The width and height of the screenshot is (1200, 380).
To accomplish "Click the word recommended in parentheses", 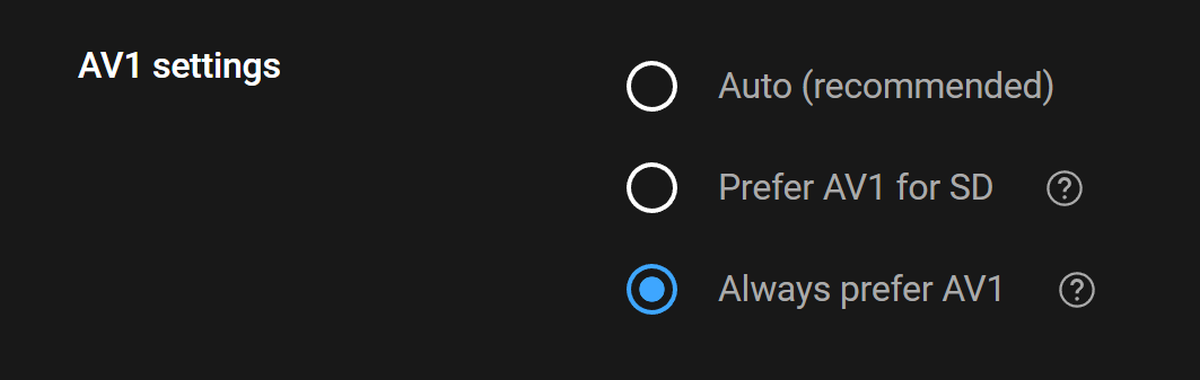I will (x=927, y=88).
